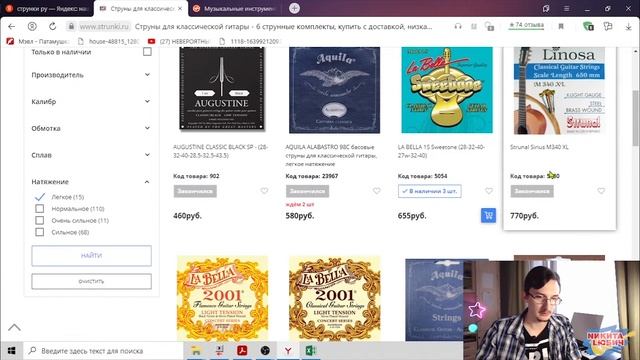Open the Windows Start menu

11,351
